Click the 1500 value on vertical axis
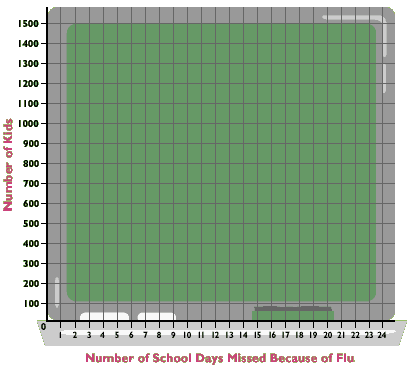The image size is (409, 367). [29, 24]
